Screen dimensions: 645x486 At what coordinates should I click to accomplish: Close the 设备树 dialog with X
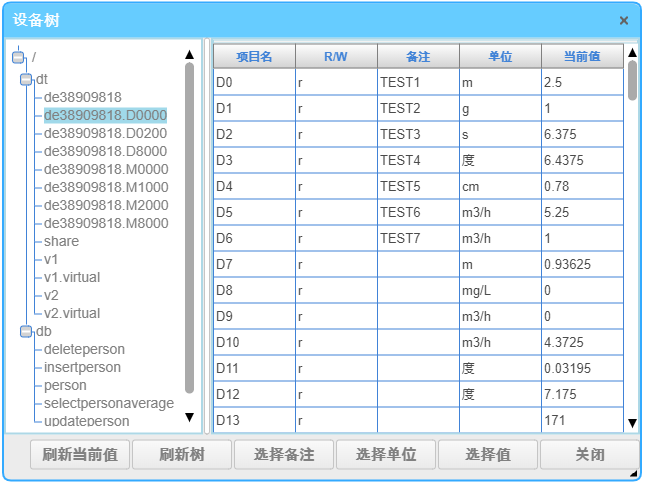pyautogui.click(x=624, y=20)
